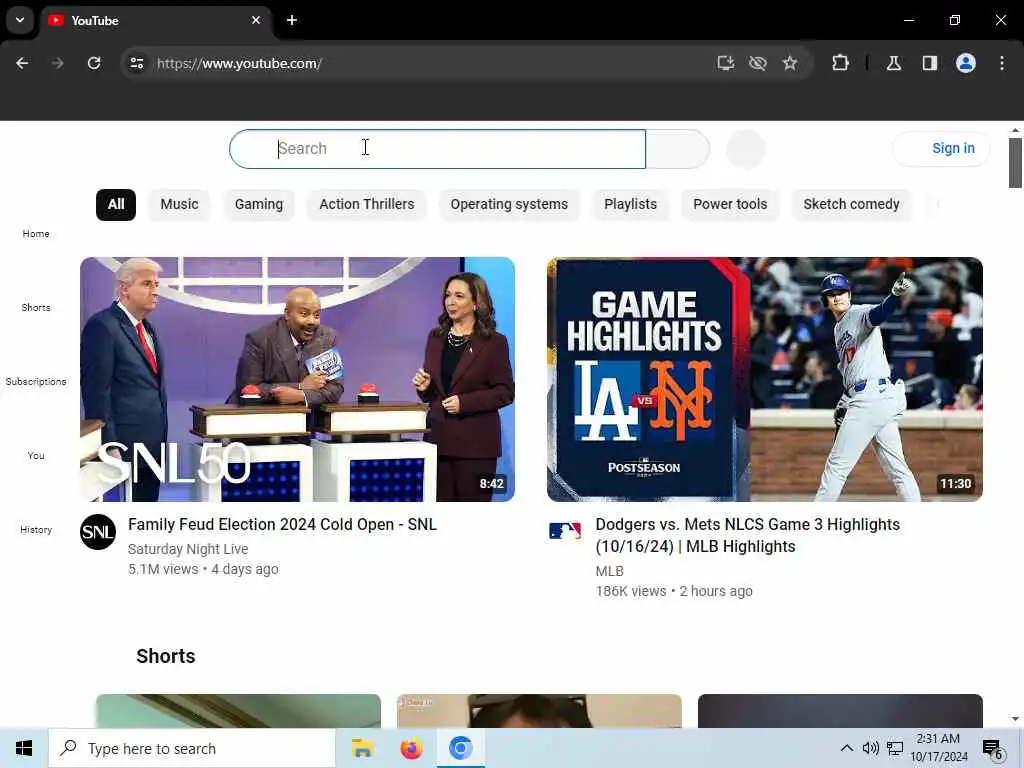Viewport: 1024px width, 768px height.
Task: Bookmark this page with the star icon
Action: (x=790, y=63)
